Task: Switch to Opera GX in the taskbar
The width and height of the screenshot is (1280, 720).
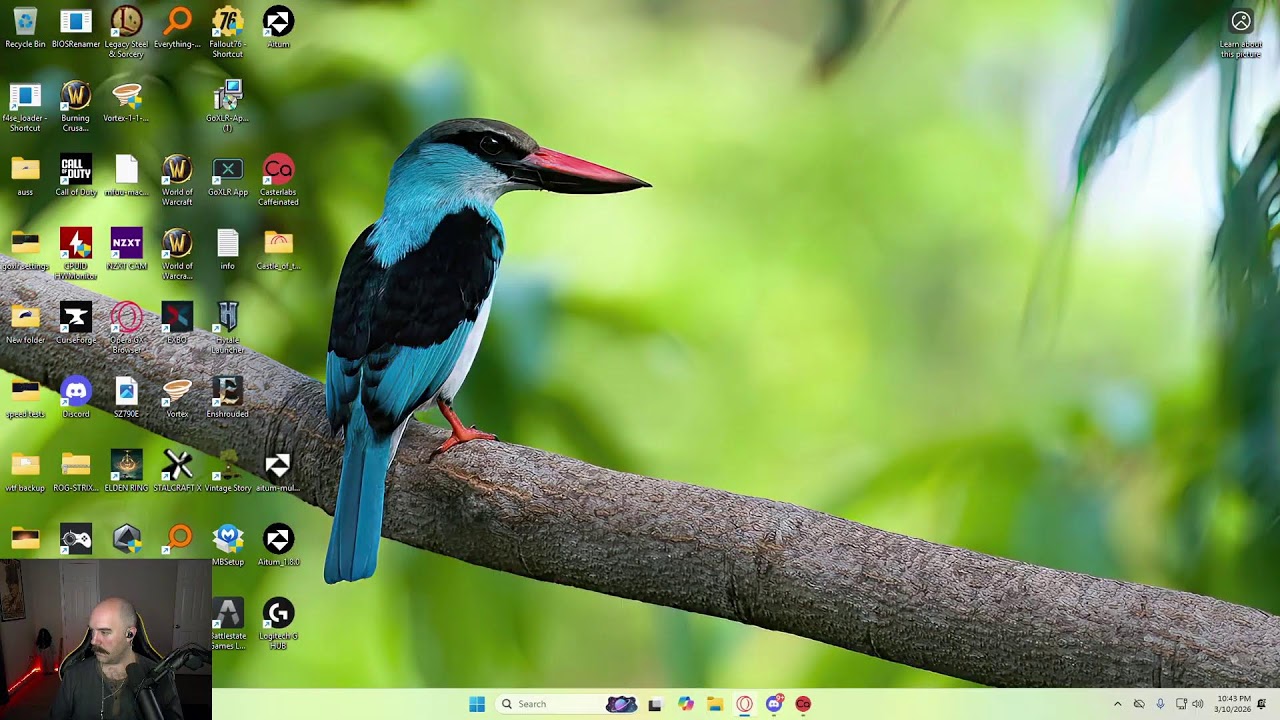Action: coord(744,704)
